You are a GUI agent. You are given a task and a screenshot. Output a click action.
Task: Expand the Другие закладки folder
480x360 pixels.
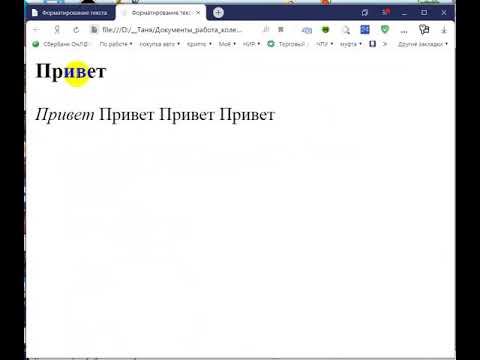tap(423, 44)
